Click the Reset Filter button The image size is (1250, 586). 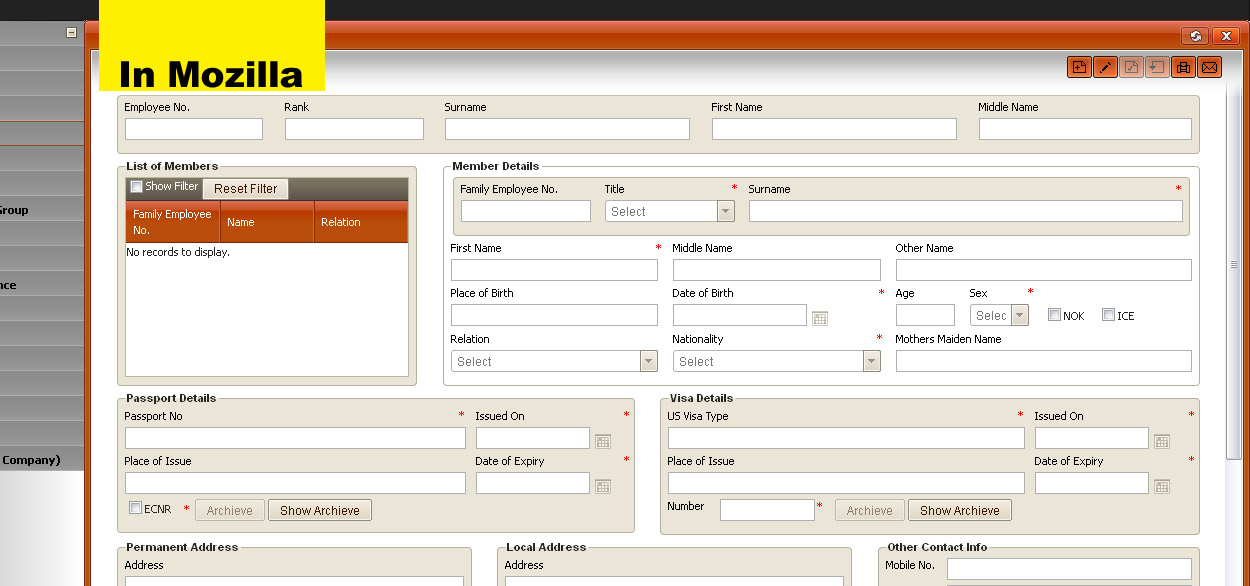coord(246,189)
